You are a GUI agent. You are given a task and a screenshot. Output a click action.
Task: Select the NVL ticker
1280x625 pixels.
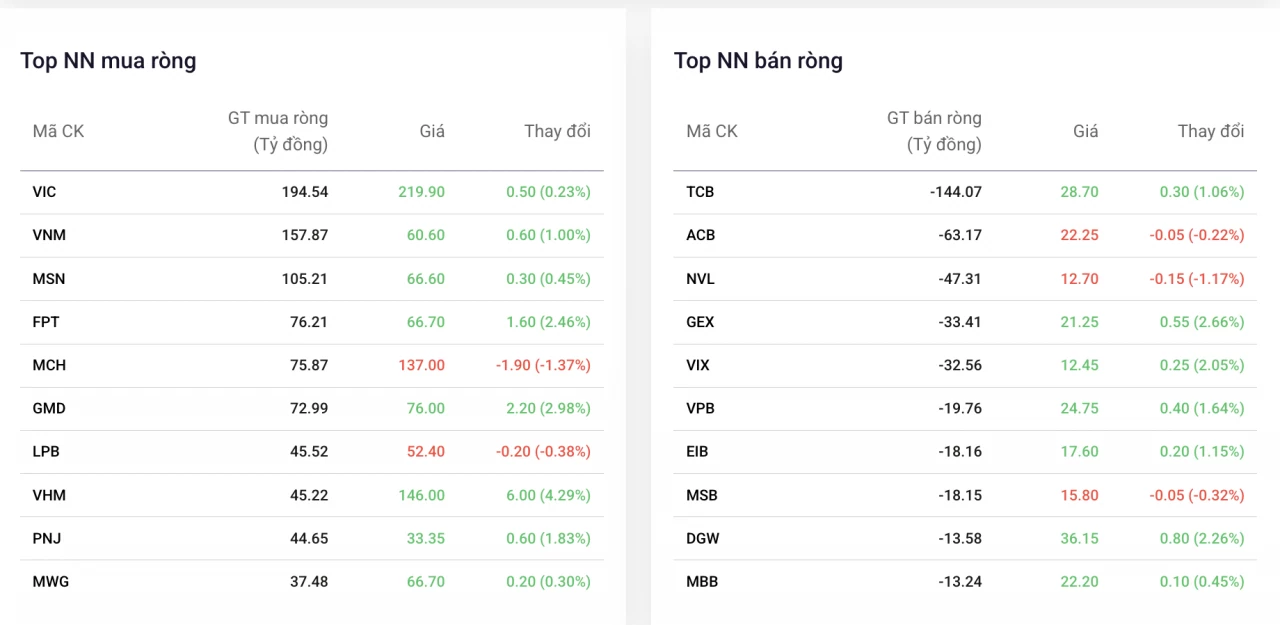tap(701, 279)
